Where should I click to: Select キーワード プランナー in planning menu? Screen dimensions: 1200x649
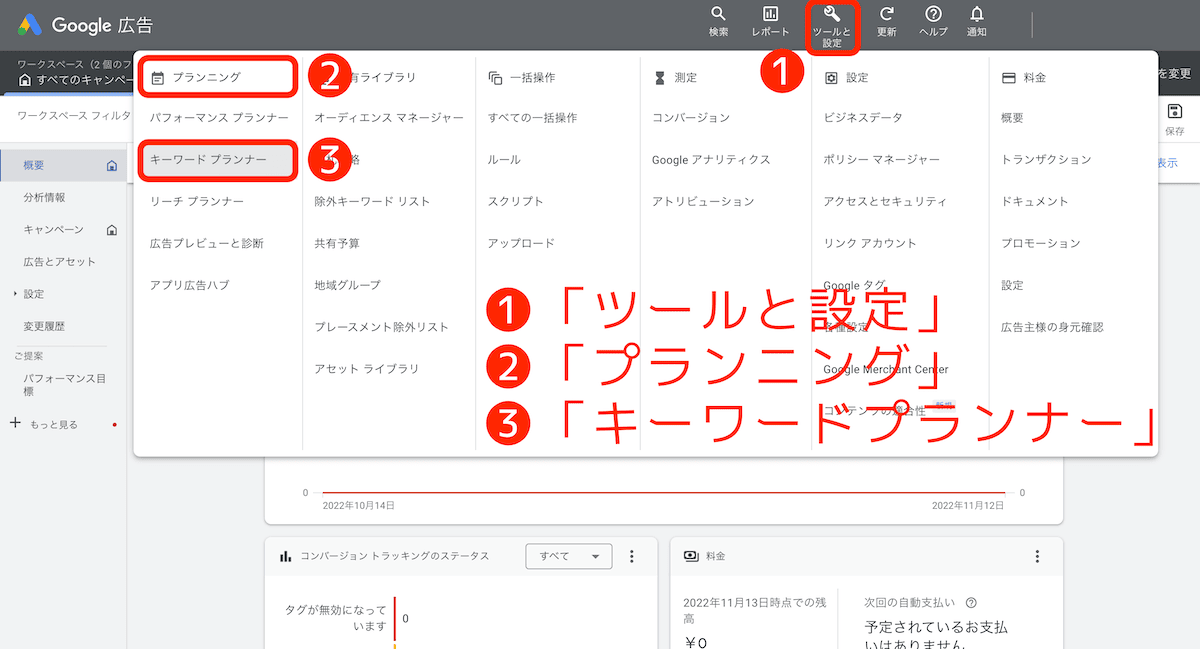pyautogui.click(x=208, y=160)
